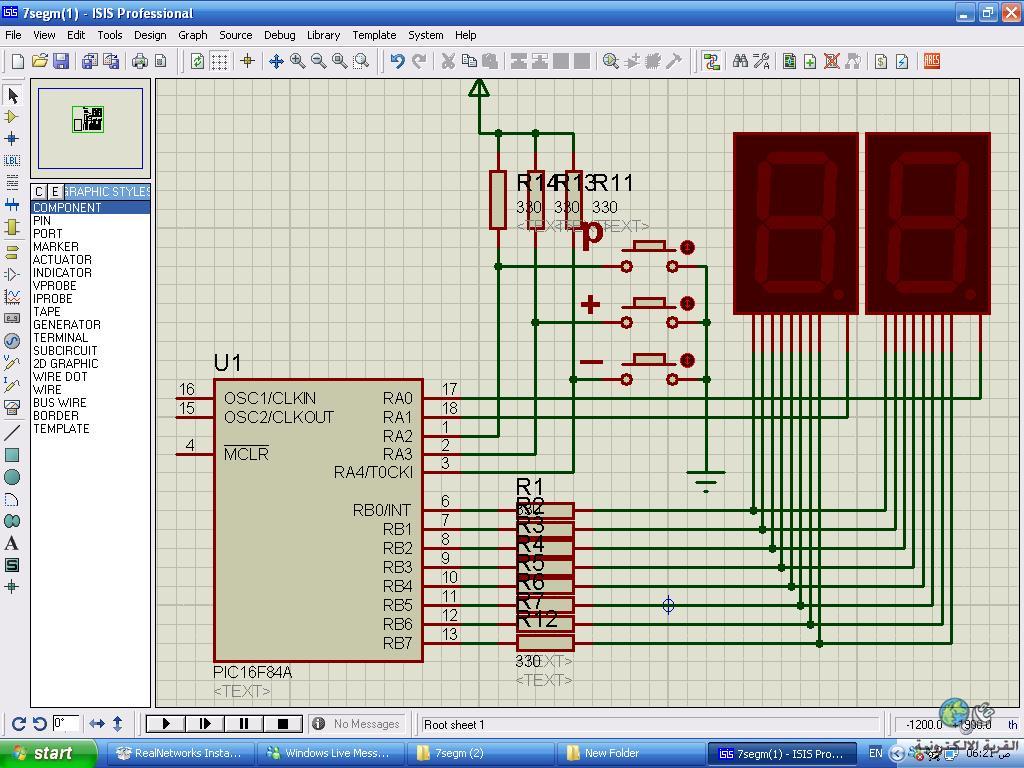
Task: Open the View menu
Action: tap(44, 35)
